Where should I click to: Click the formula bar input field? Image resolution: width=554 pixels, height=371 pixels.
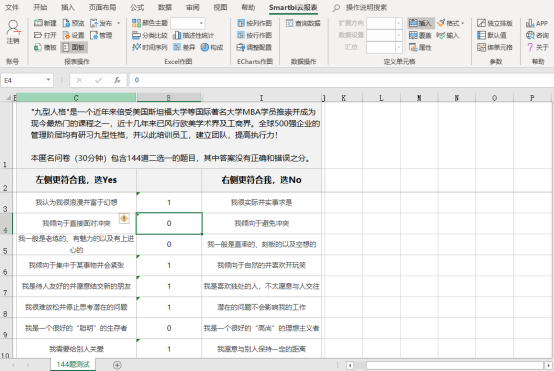(341, 80)
